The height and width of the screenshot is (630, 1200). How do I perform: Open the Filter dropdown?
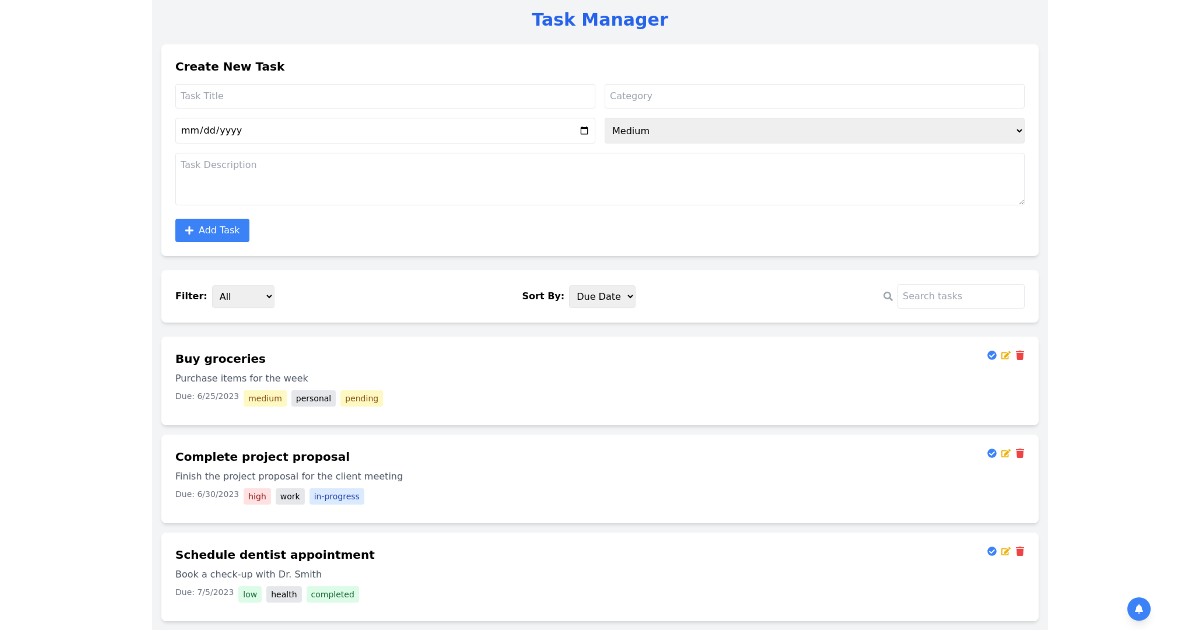click(x=242, y=296)
